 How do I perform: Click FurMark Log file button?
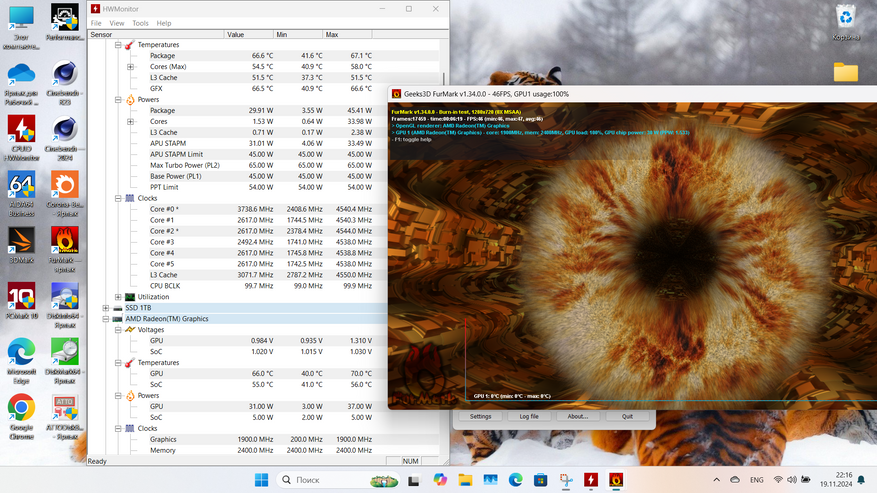tap(529, 416)
